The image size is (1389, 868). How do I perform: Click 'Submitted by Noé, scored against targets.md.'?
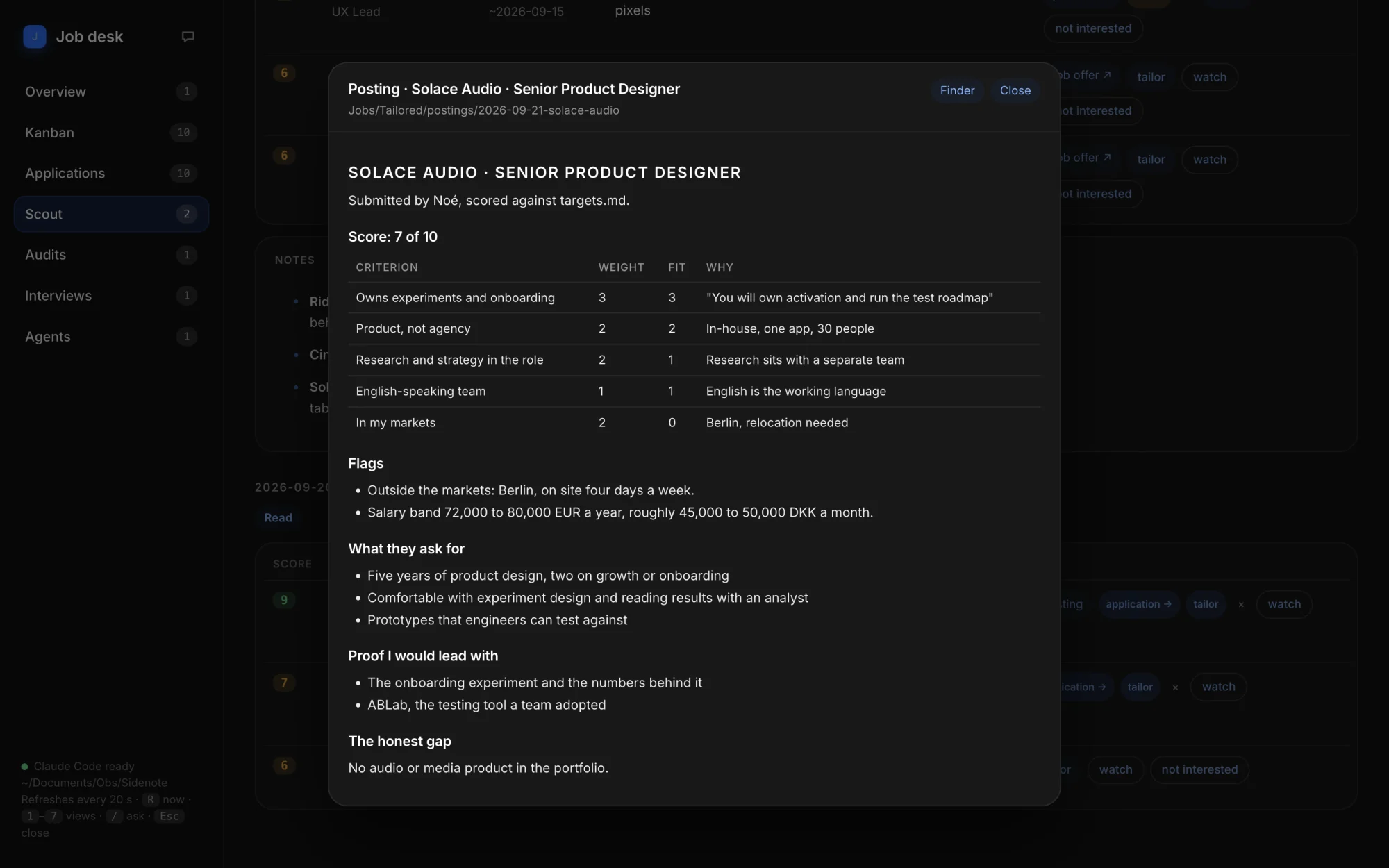point(488,201)
